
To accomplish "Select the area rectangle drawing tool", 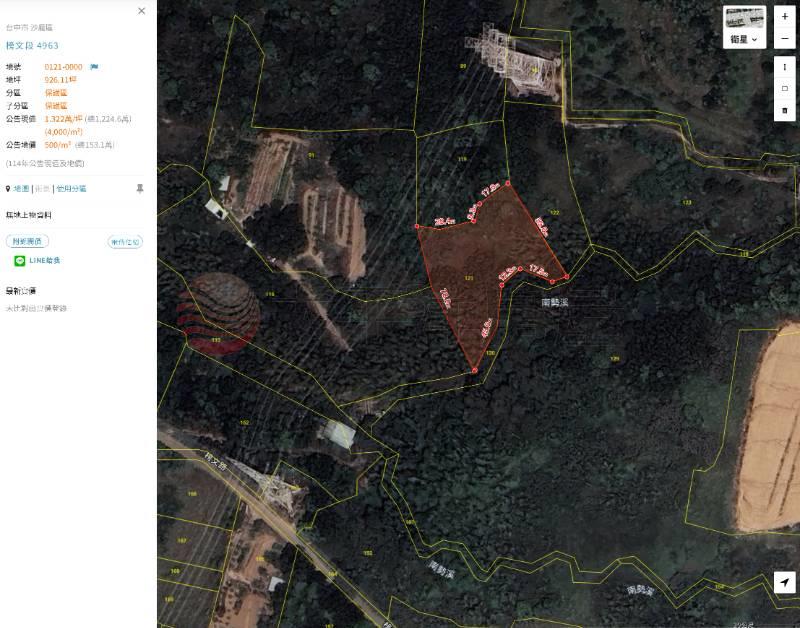I will click(784, 88).
